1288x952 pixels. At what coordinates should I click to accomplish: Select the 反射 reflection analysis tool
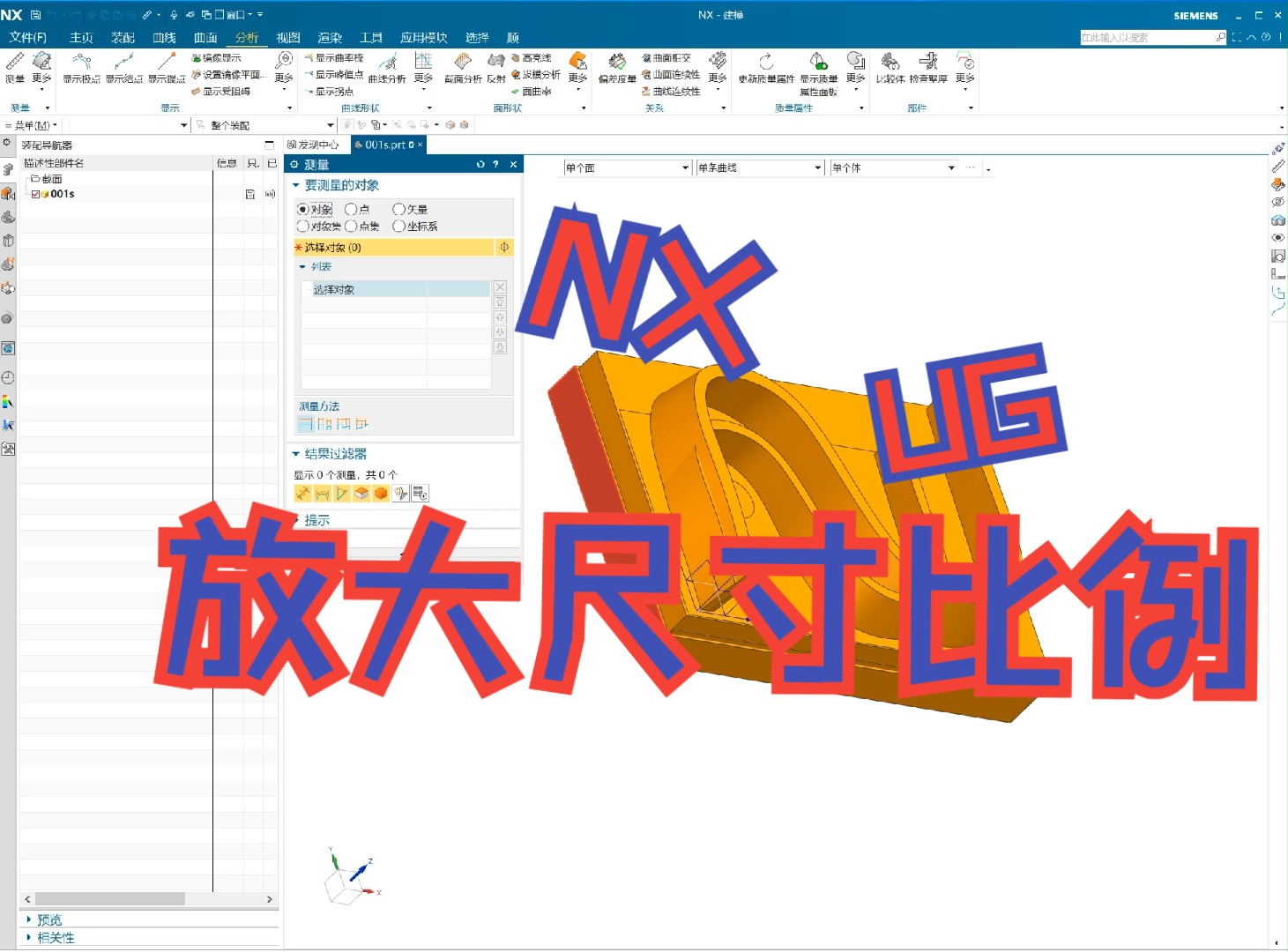[496, 67]
